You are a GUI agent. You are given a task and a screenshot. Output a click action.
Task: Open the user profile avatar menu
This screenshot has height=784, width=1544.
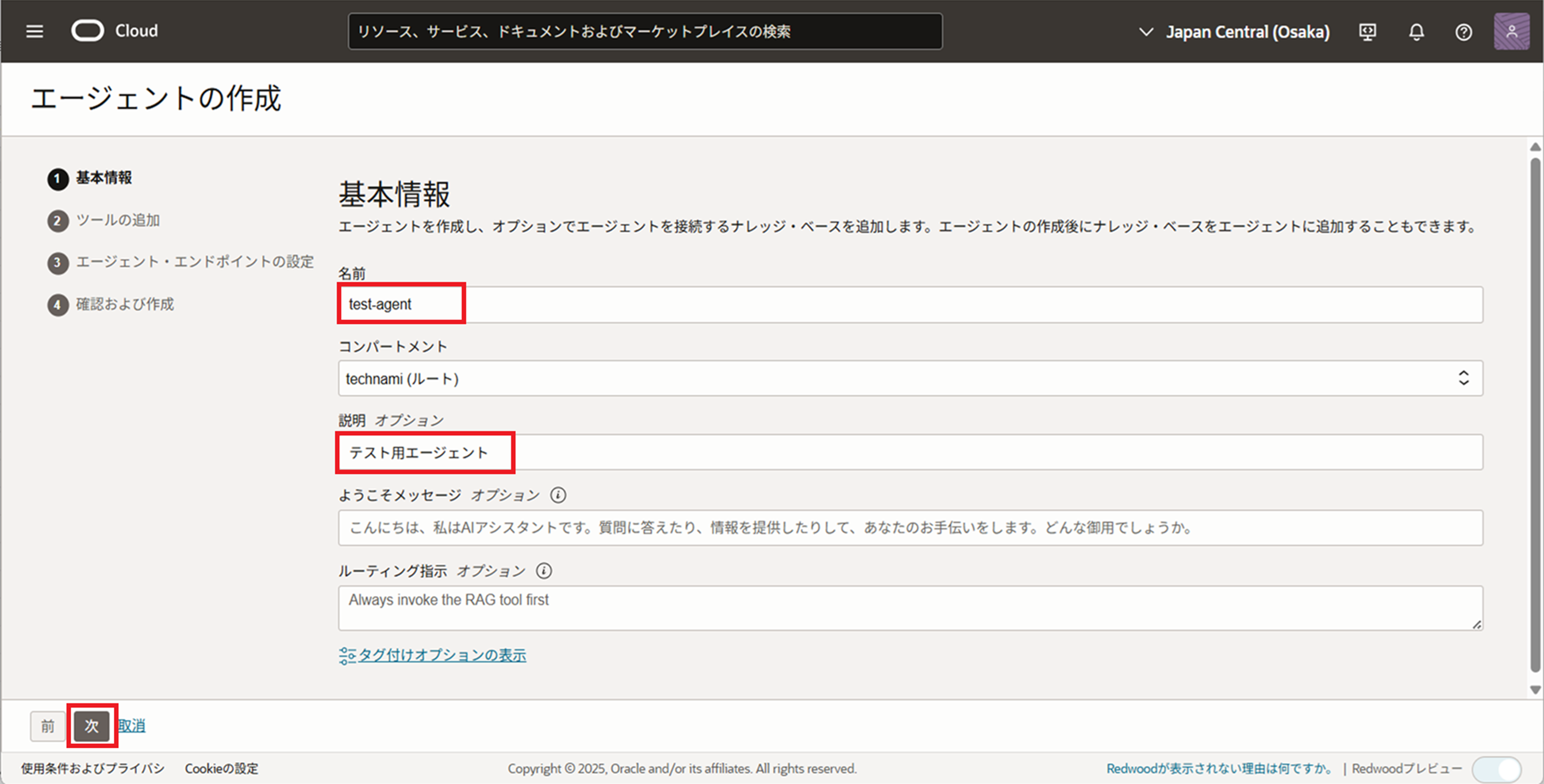tap(1511, 31)
